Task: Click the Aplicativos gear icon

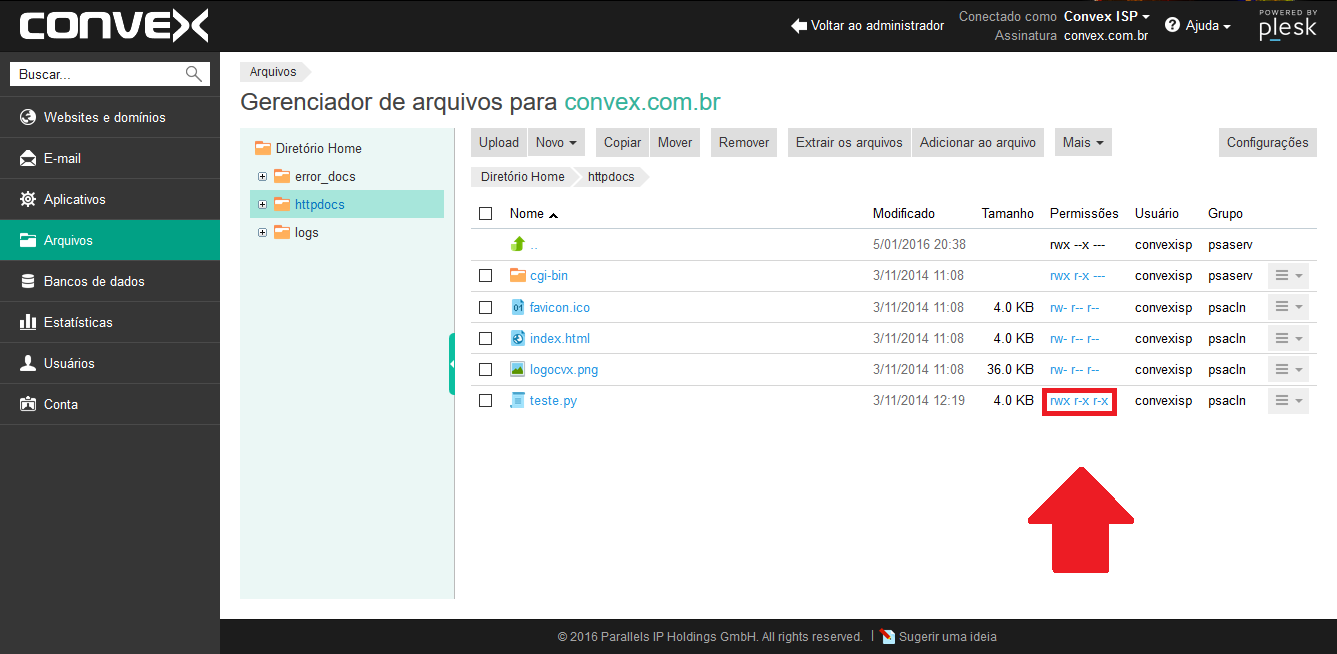Action: click(28, 199)
